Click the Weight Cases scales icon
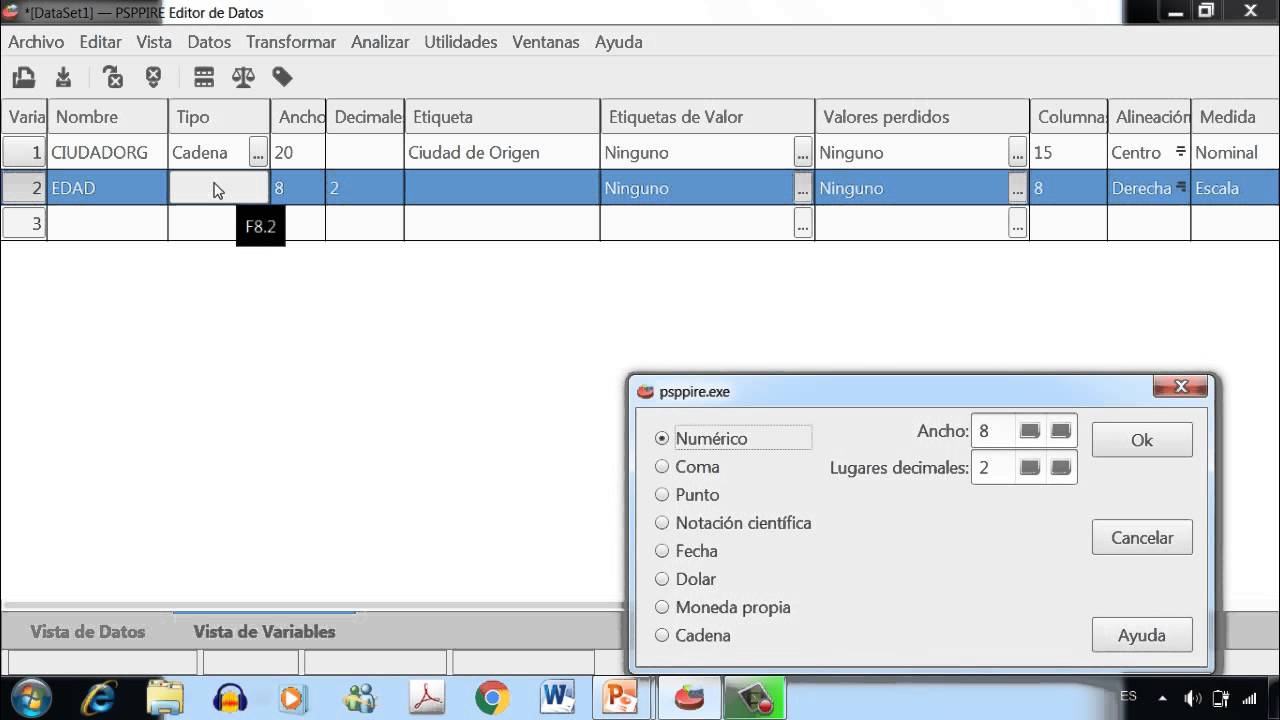The height and width of the screenshot is (720, 1280). pos(243,77)
